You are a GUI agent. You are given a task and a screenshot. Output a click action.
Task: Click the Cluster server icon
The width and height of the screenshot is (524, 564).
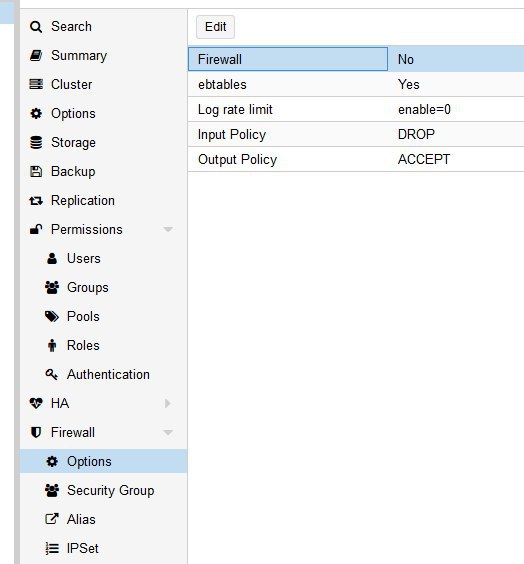pyautogui.click(x=36, y=85)
